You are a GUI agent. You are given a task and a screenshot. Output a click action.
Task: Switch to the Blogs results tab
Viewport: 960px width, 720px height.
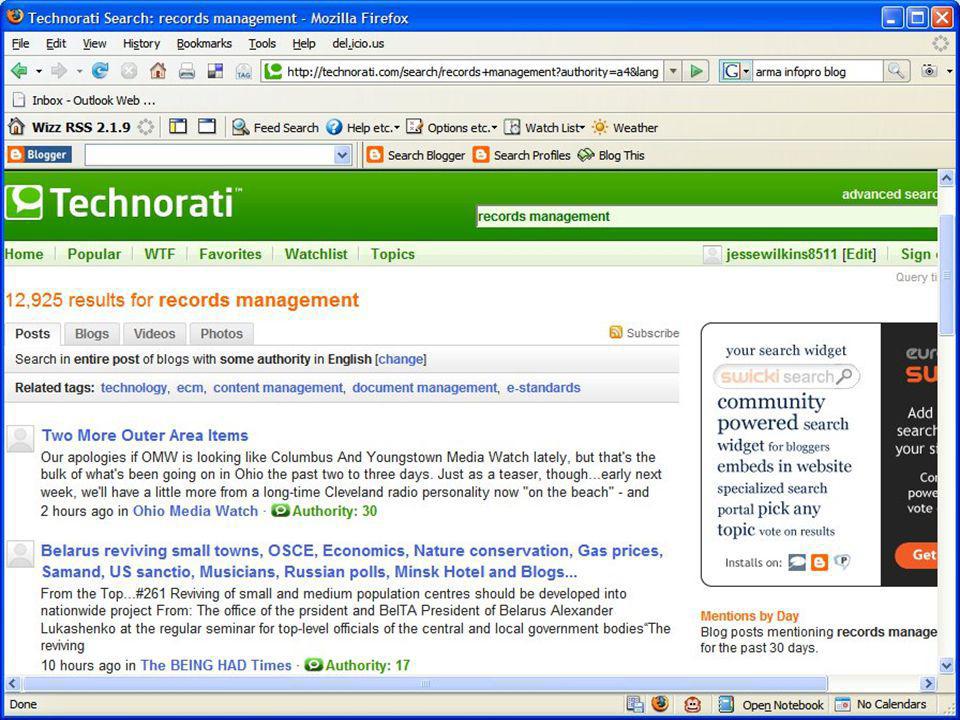[x=92, y=334]
